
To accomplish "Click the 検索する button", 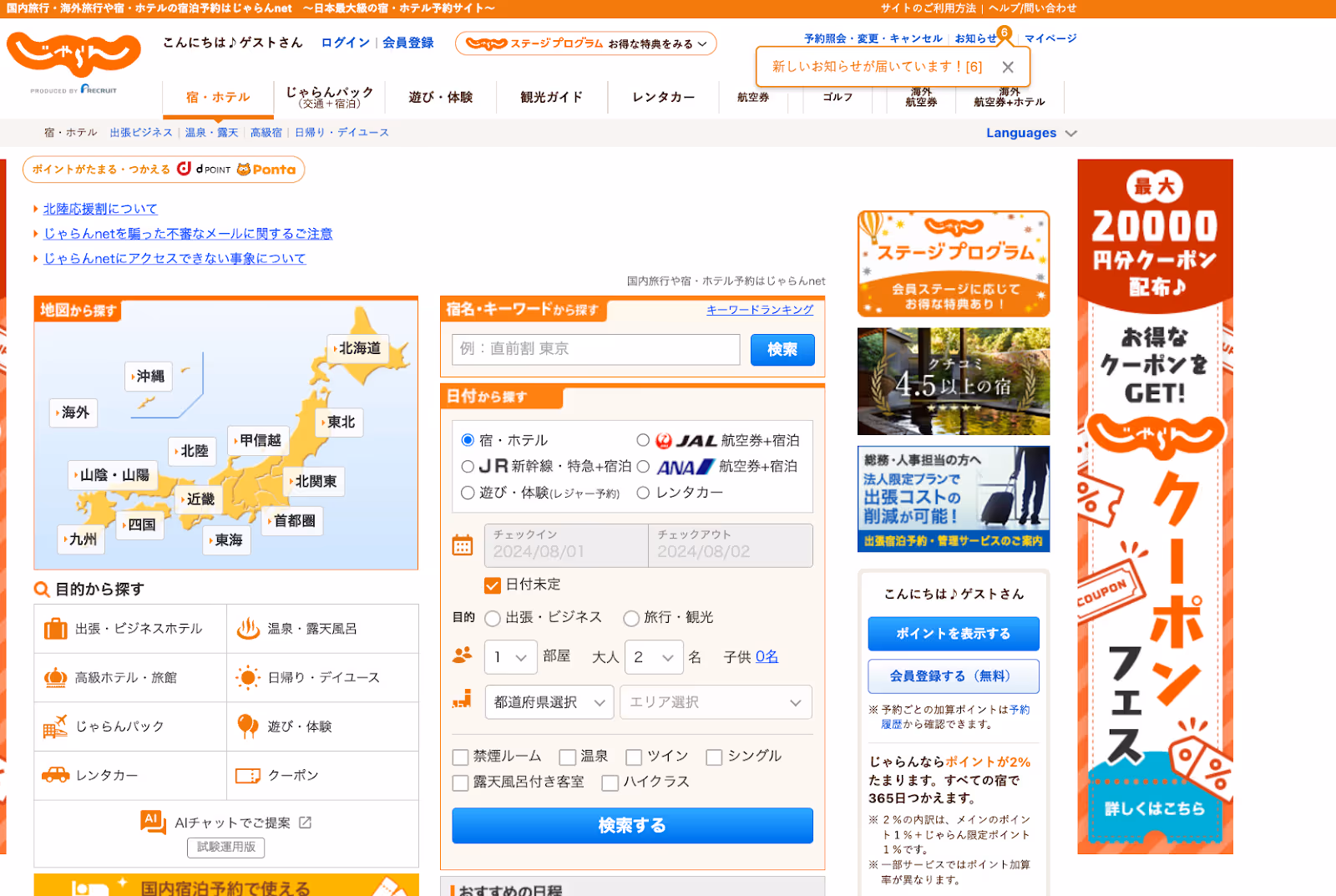I will pos(632,826).
